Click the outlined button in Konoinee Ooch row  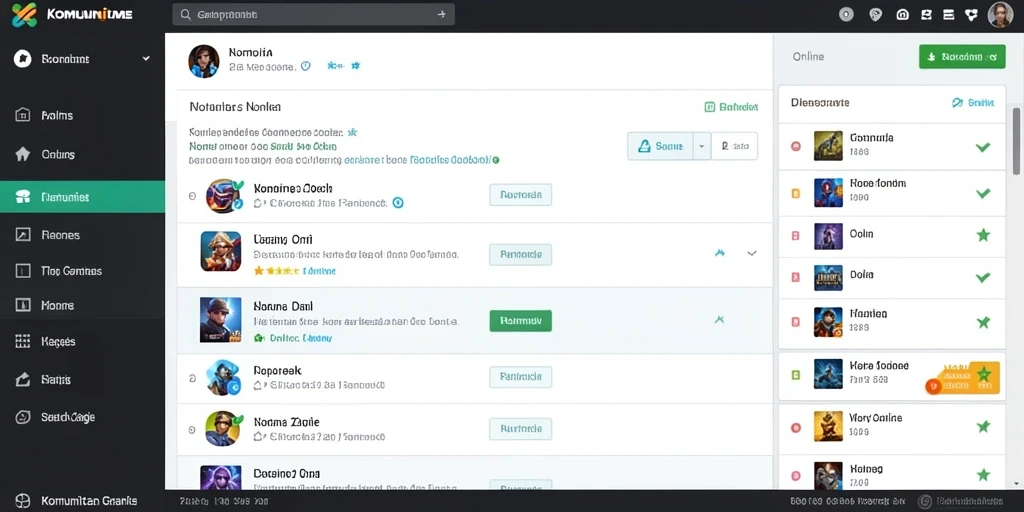point(520,195)
